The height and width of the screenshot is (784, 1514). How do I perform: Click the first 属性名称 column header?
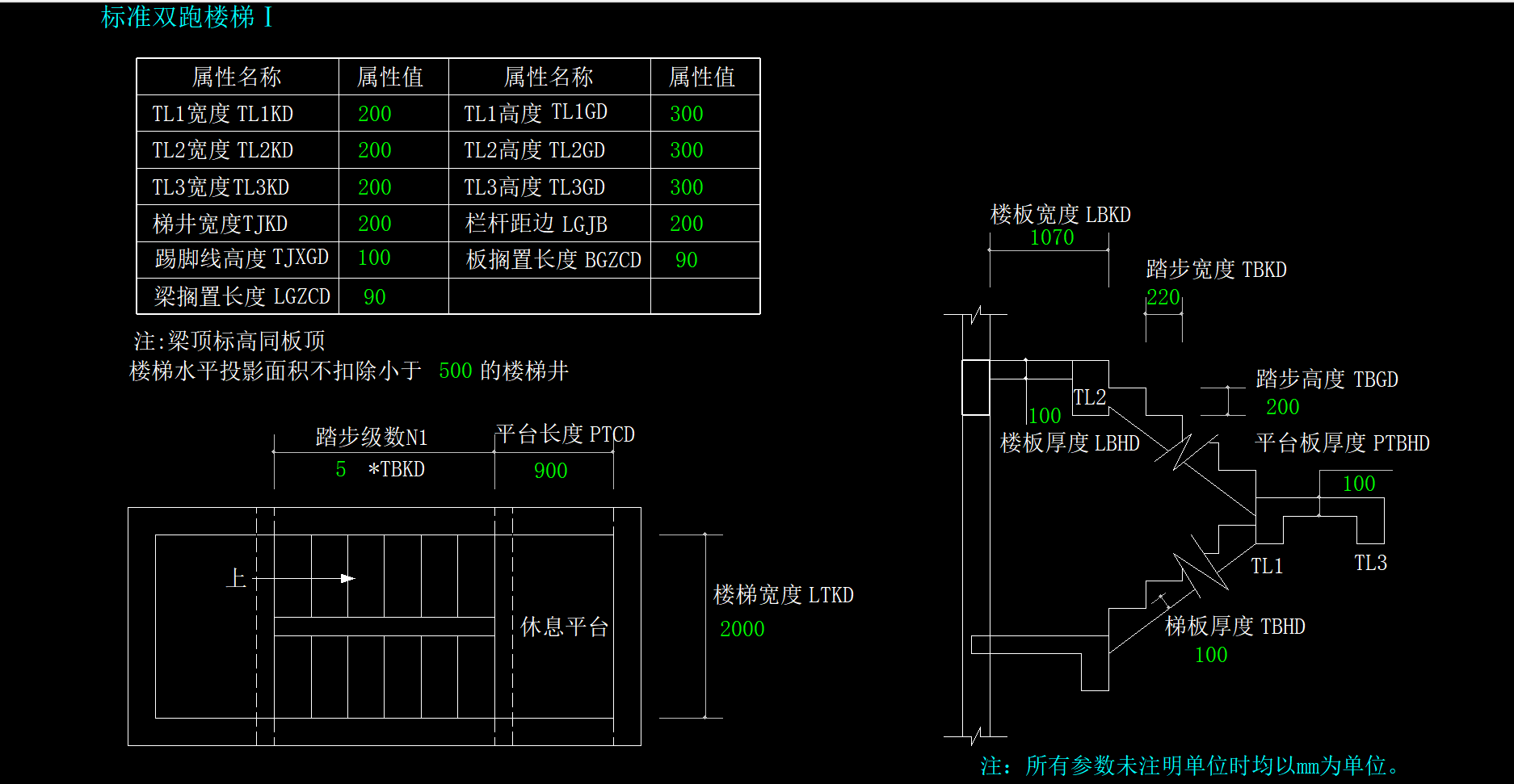coord(237,77)
